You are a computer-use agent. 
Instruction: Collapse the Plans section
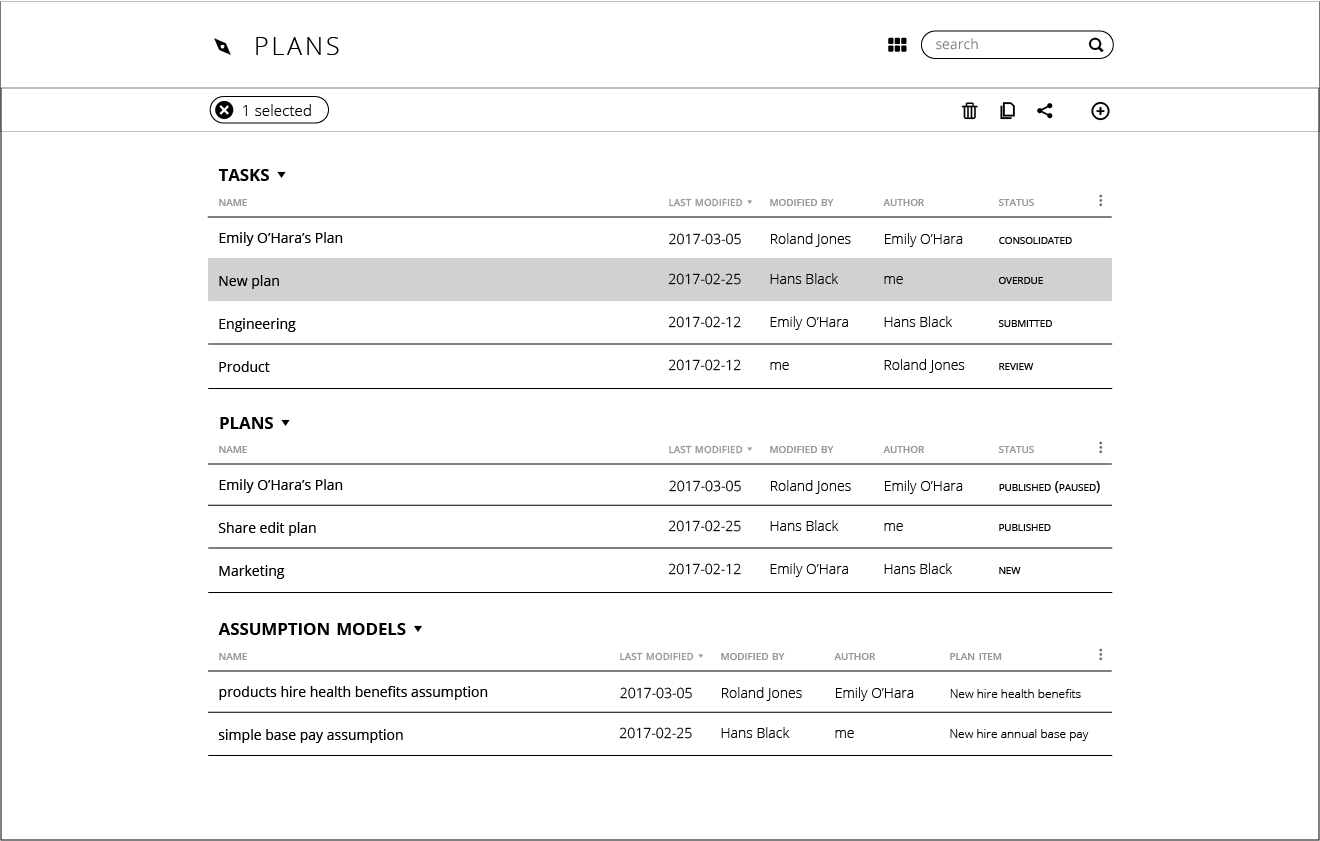[x=285, y=423]
